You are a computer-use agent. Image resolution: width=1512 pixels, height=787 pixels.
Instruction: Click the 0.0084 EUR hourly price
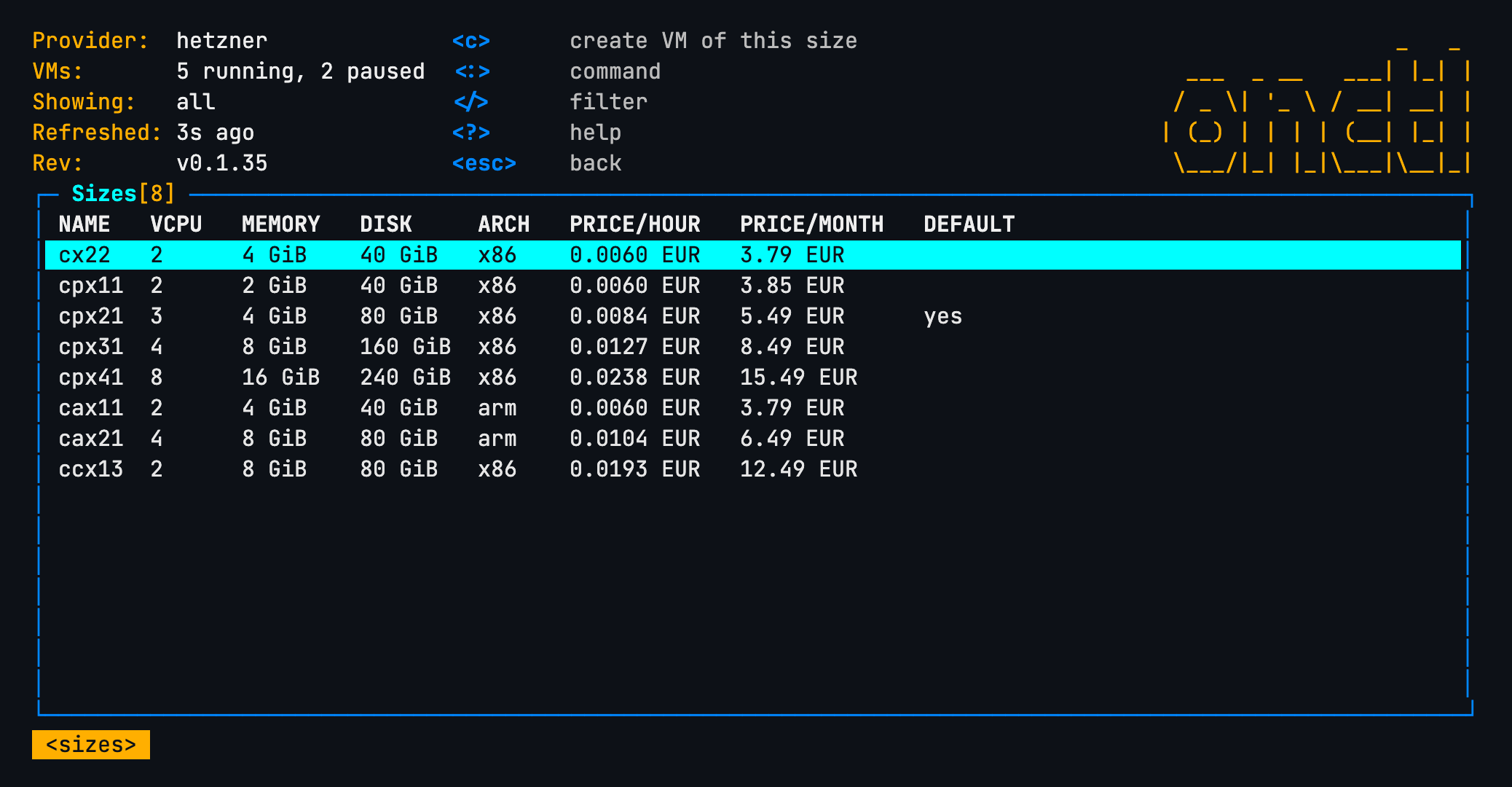pyautogui.click(x=635, y=316)
